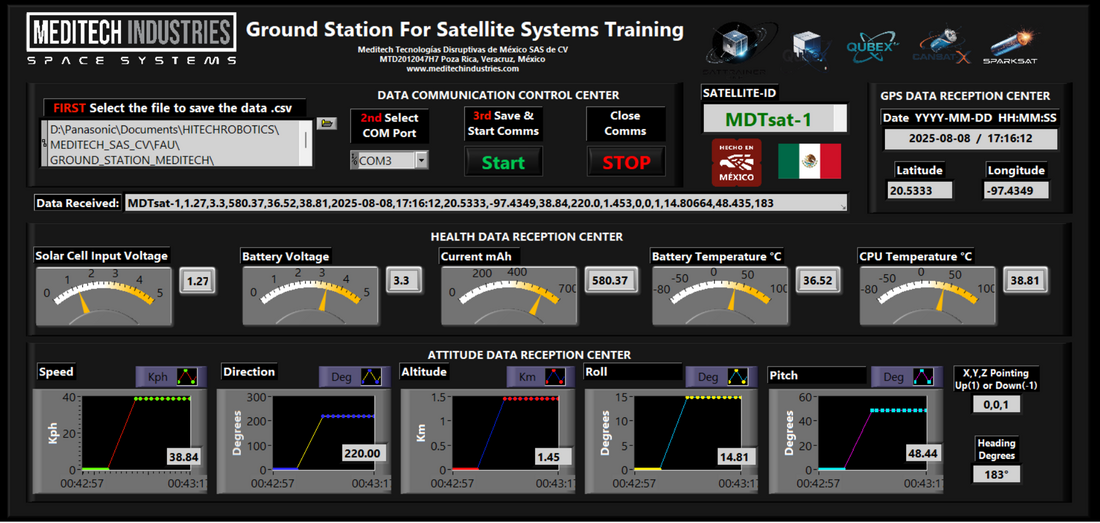
Task: Open the COM3 port dropdown
Action: 421,160
